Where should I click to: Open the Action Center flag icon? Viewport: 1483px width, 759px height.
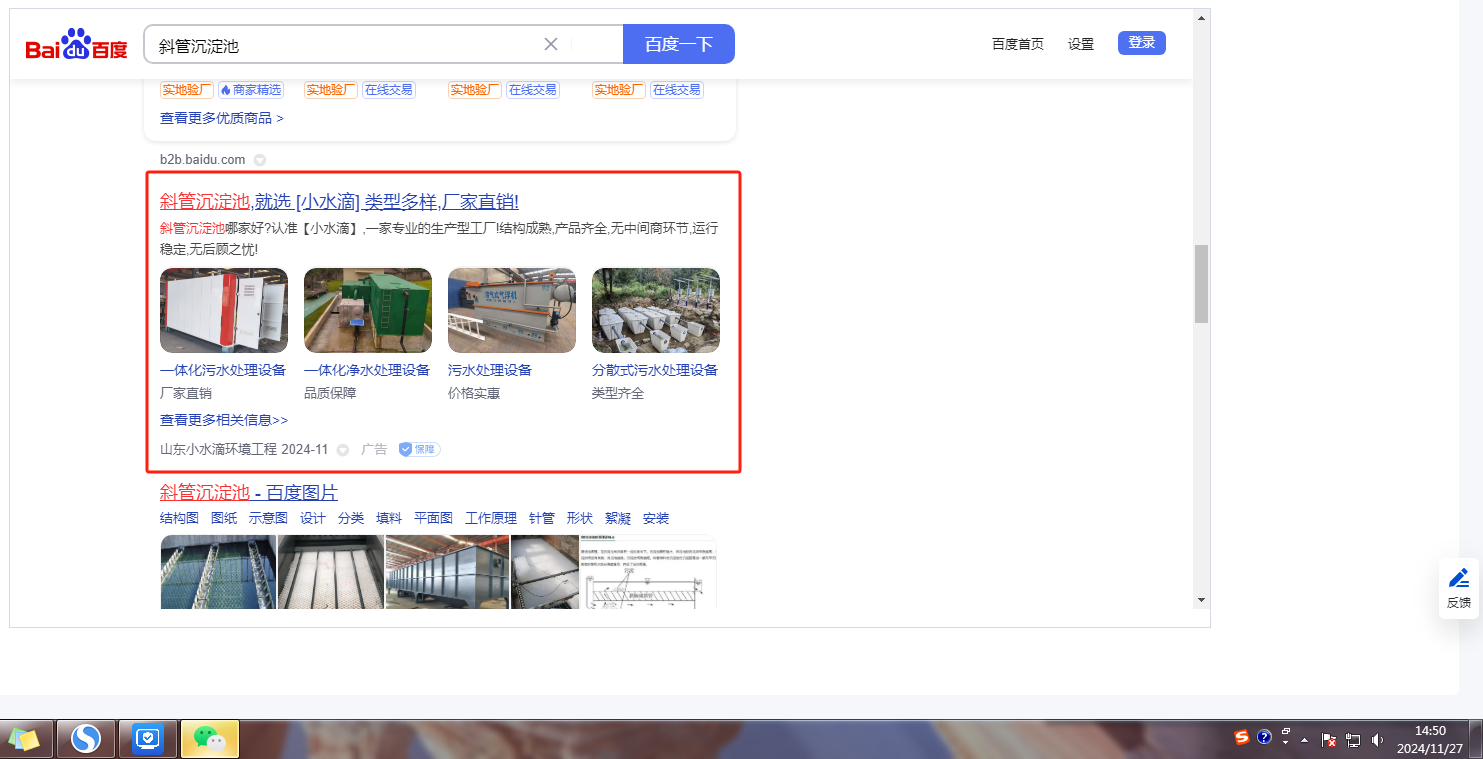point(1330,740)
